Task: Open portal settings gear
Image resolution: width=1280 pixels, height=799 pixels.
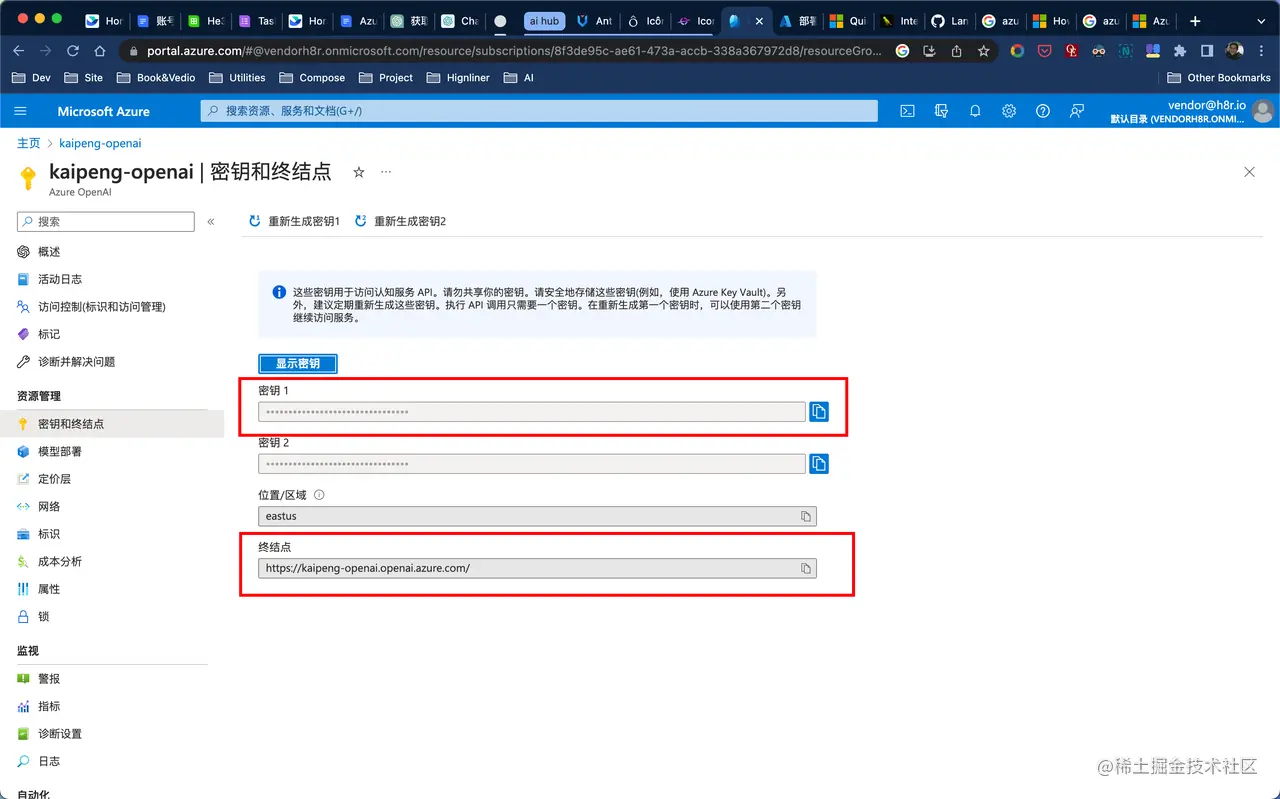Action: pos(1009,111)
